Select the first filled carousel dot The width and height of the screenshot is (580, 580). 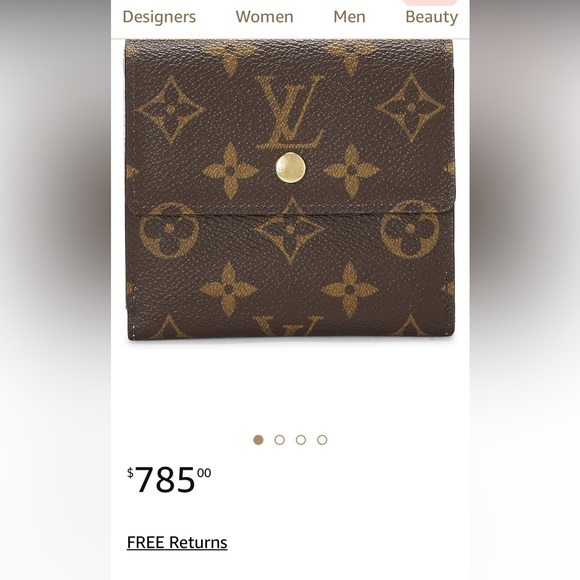258,440
